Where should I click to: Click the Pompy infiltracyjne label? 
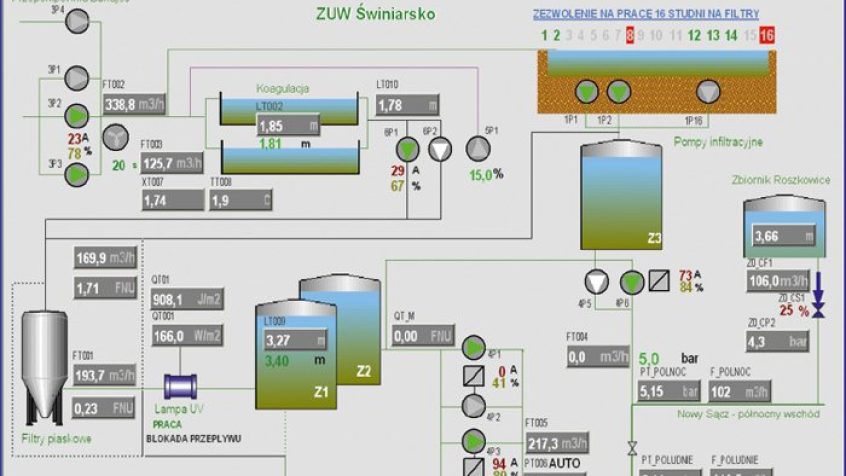point(718,142)
